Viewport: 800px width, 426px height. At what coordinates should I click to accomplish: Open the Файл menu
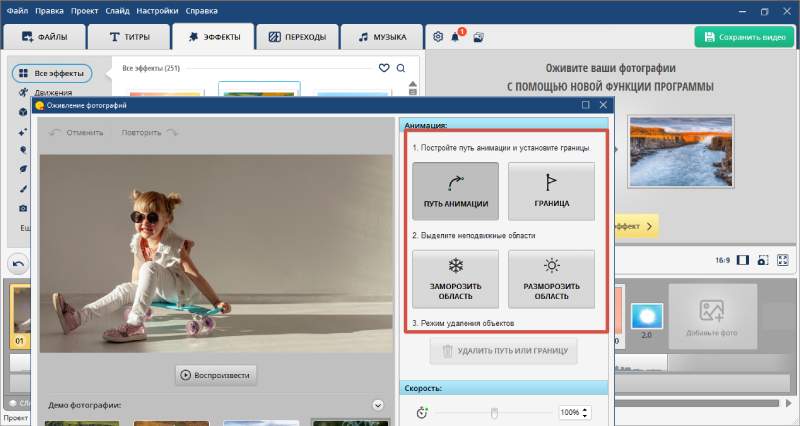[x=17, y=11]
